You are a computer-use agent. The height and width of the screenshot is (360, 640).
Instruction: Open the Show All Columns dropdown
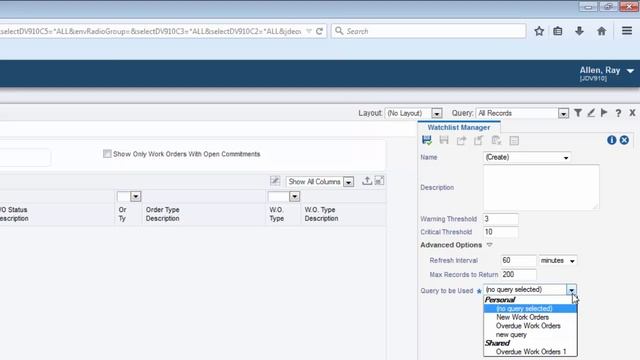coord(348,182)
